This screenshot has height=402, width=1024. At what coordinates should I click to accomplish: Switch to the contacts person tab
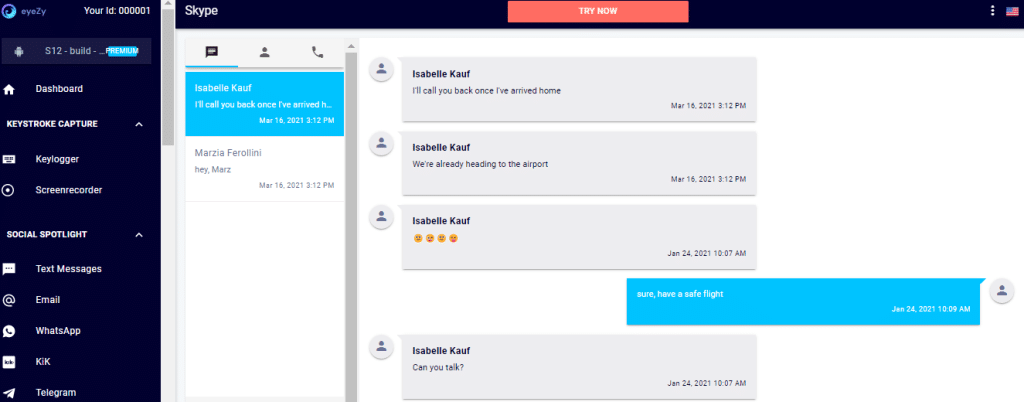pos(264,52)
